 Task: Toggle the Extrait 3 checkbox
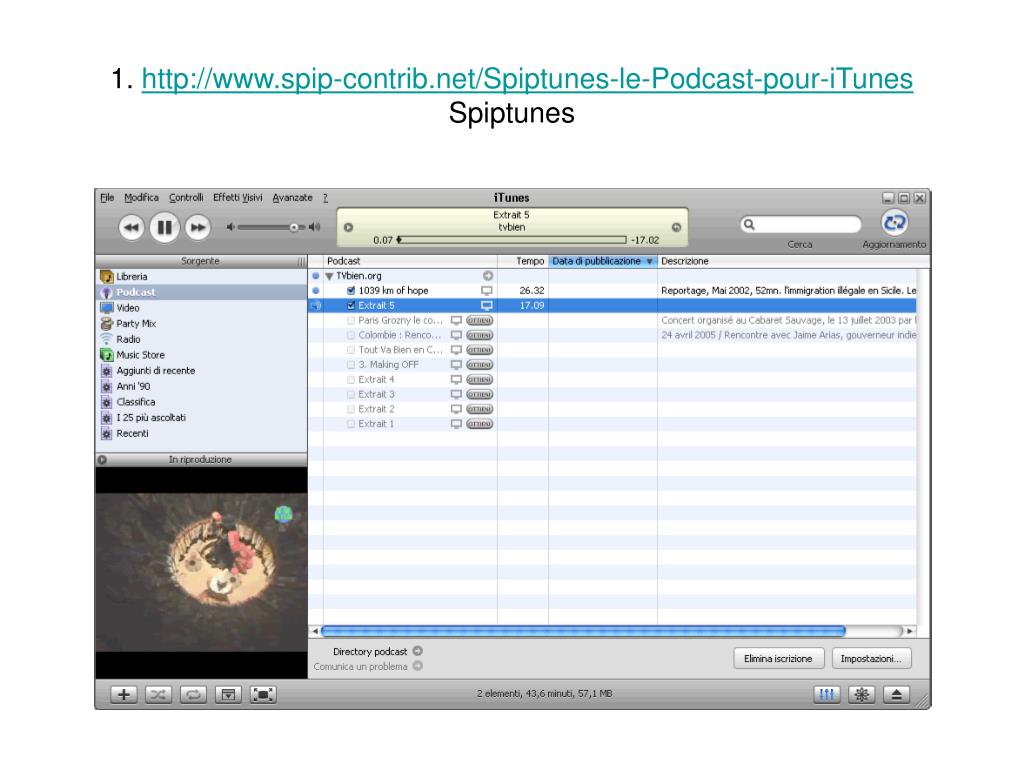pos(351,394)
